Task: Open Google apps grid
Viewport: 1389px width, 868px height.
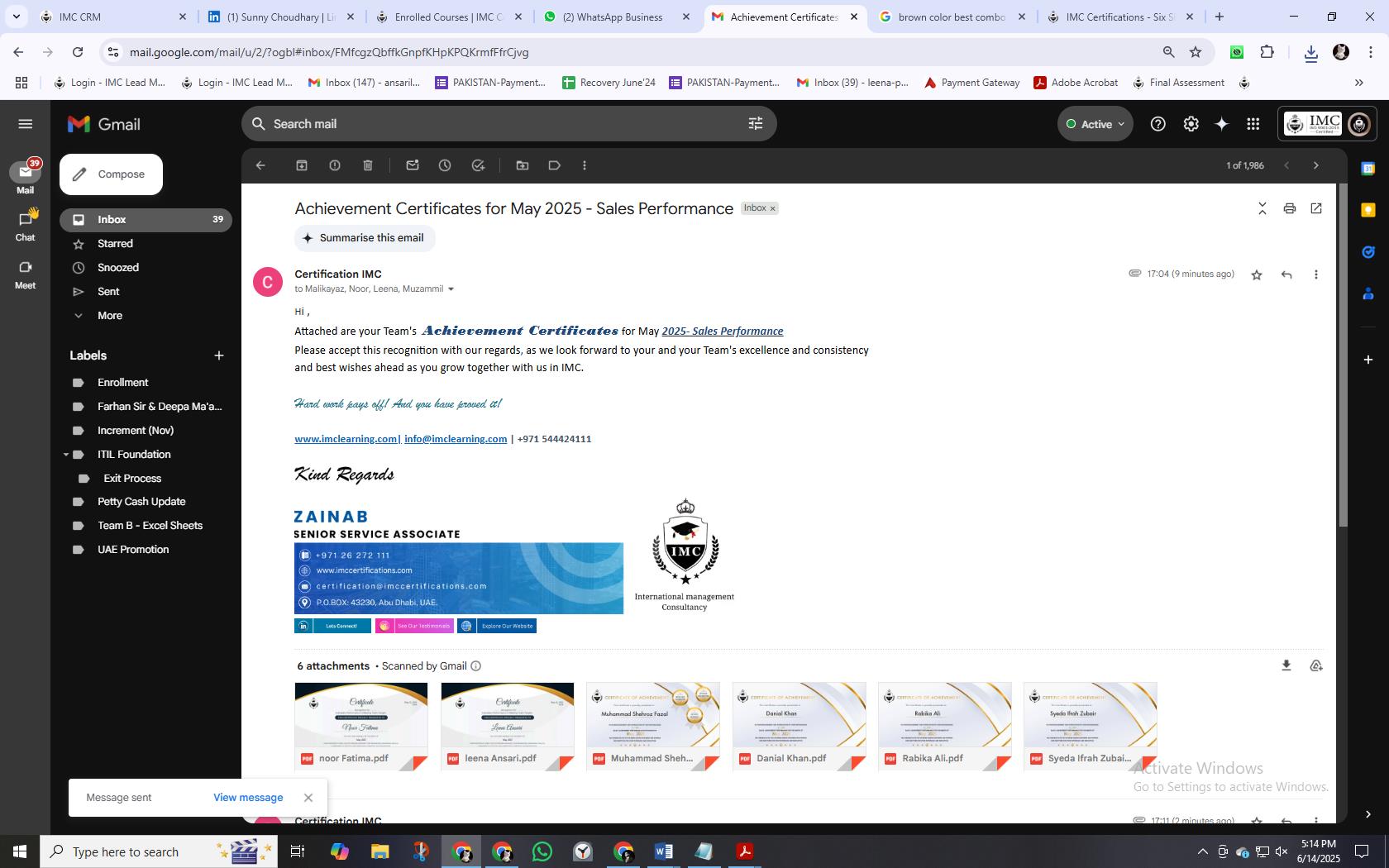Action: pos(1253,124)
